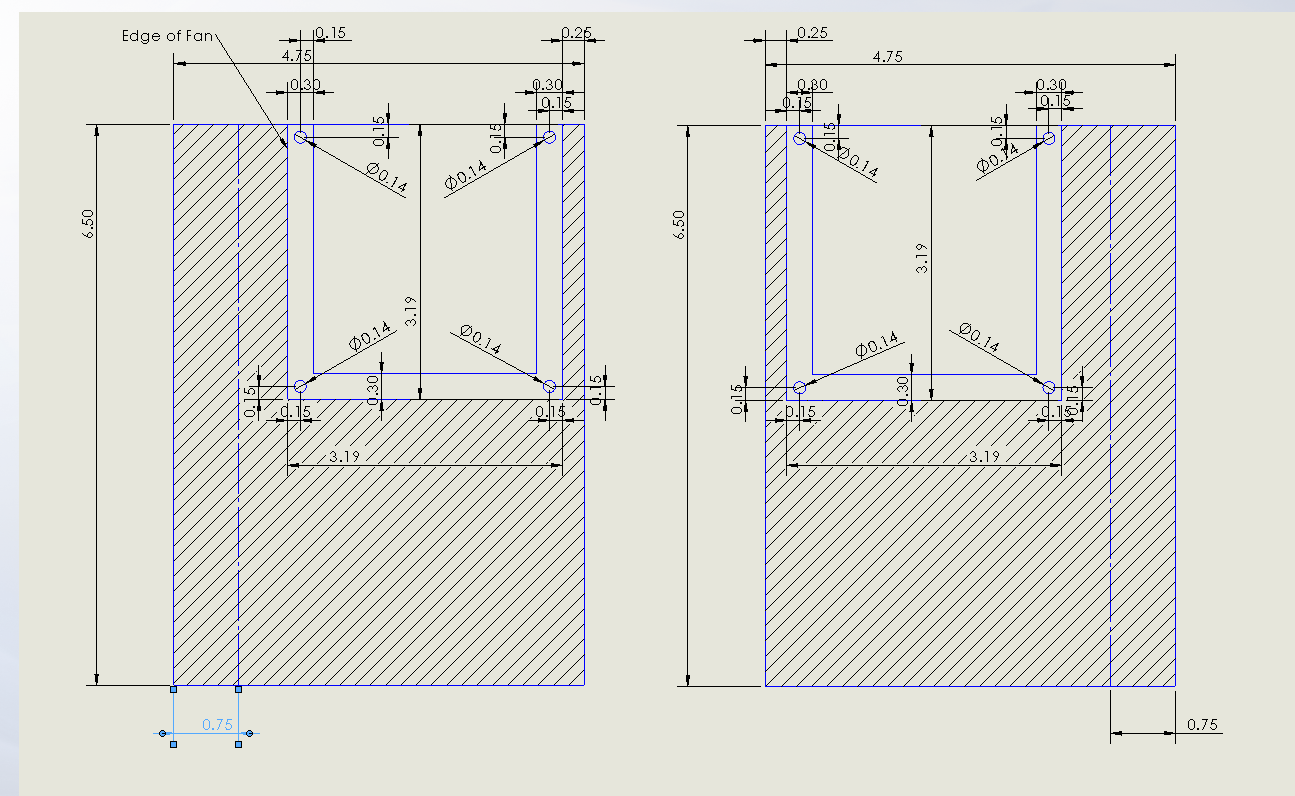This screenshot has width=1295, height=796.
Task: Click the bottom-right hole circle in right-hand view
Action: click(1049, 387)
